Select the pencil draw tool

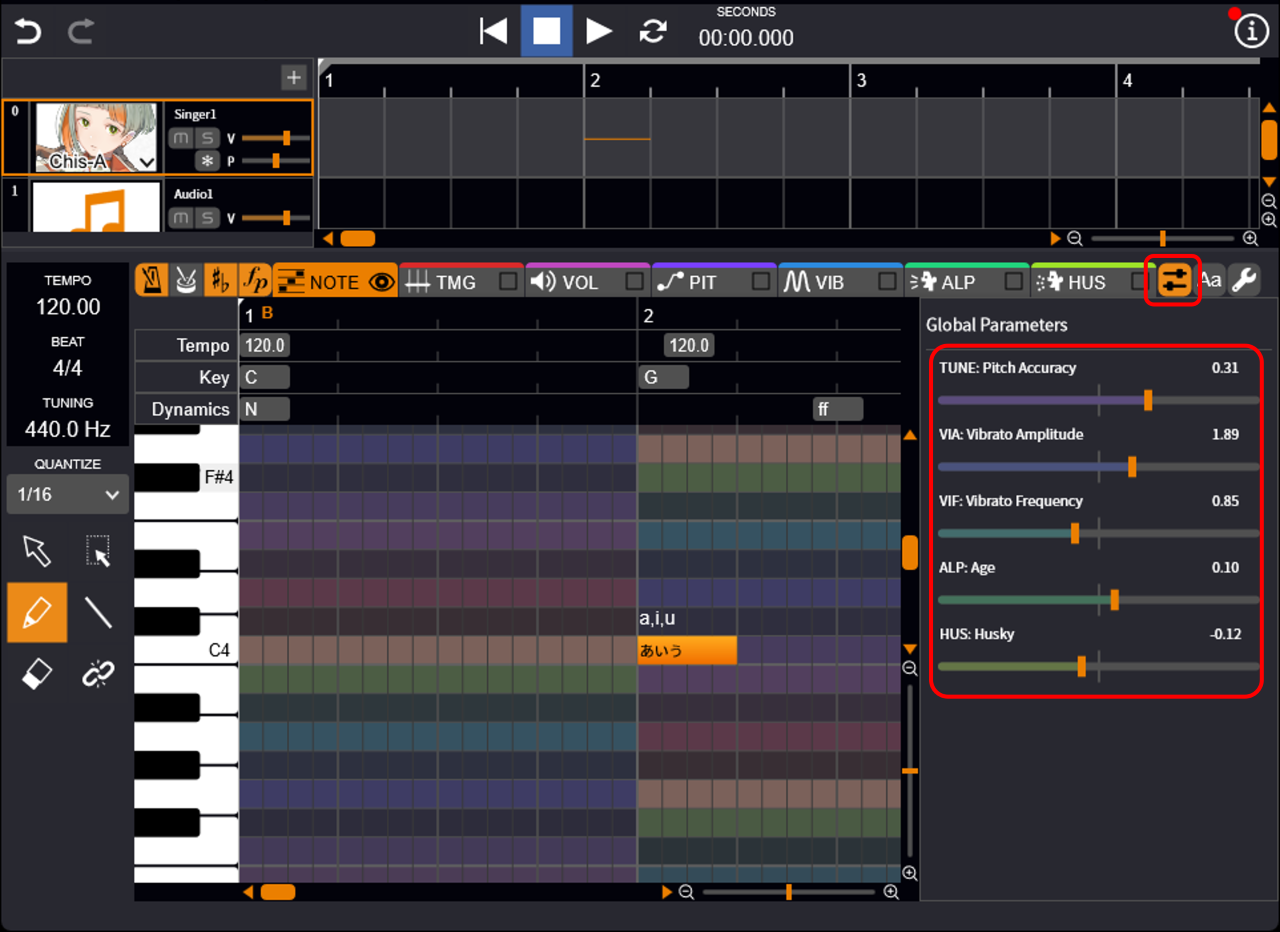pyautogui.click(x=37, y=612)
